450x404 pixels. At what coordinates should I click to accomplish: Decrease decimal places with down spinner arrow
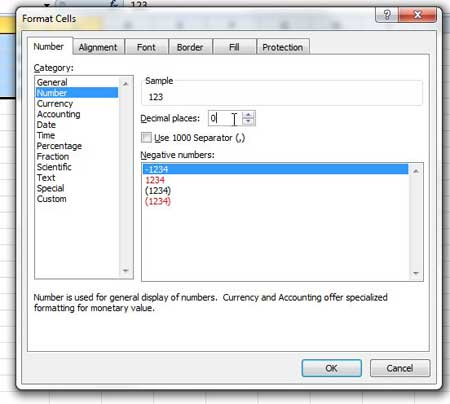tap(248, 122)
